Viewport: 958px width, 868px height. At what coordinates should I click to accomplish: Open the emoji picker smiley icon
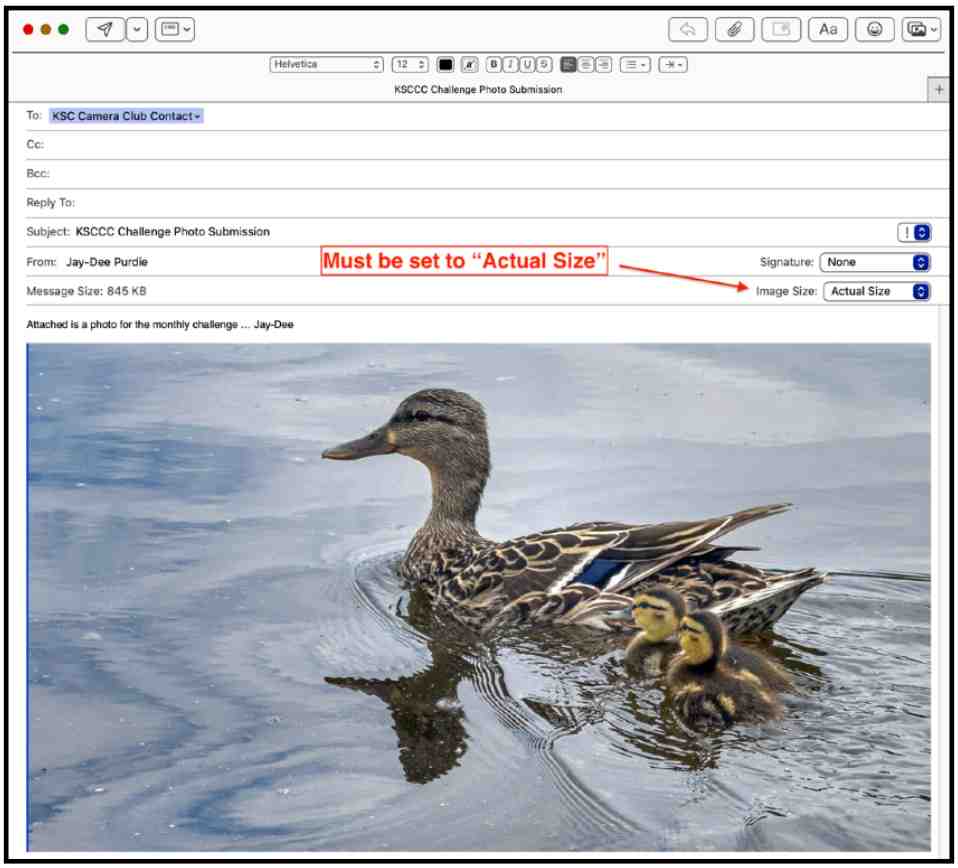click(x=875, y=29)
